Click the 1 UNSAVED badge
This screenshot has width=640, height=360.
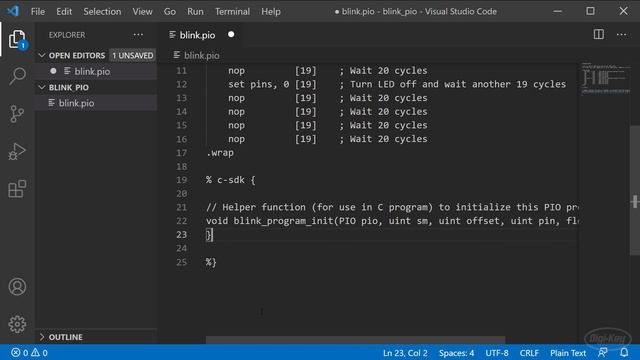(x=133, y=55)
